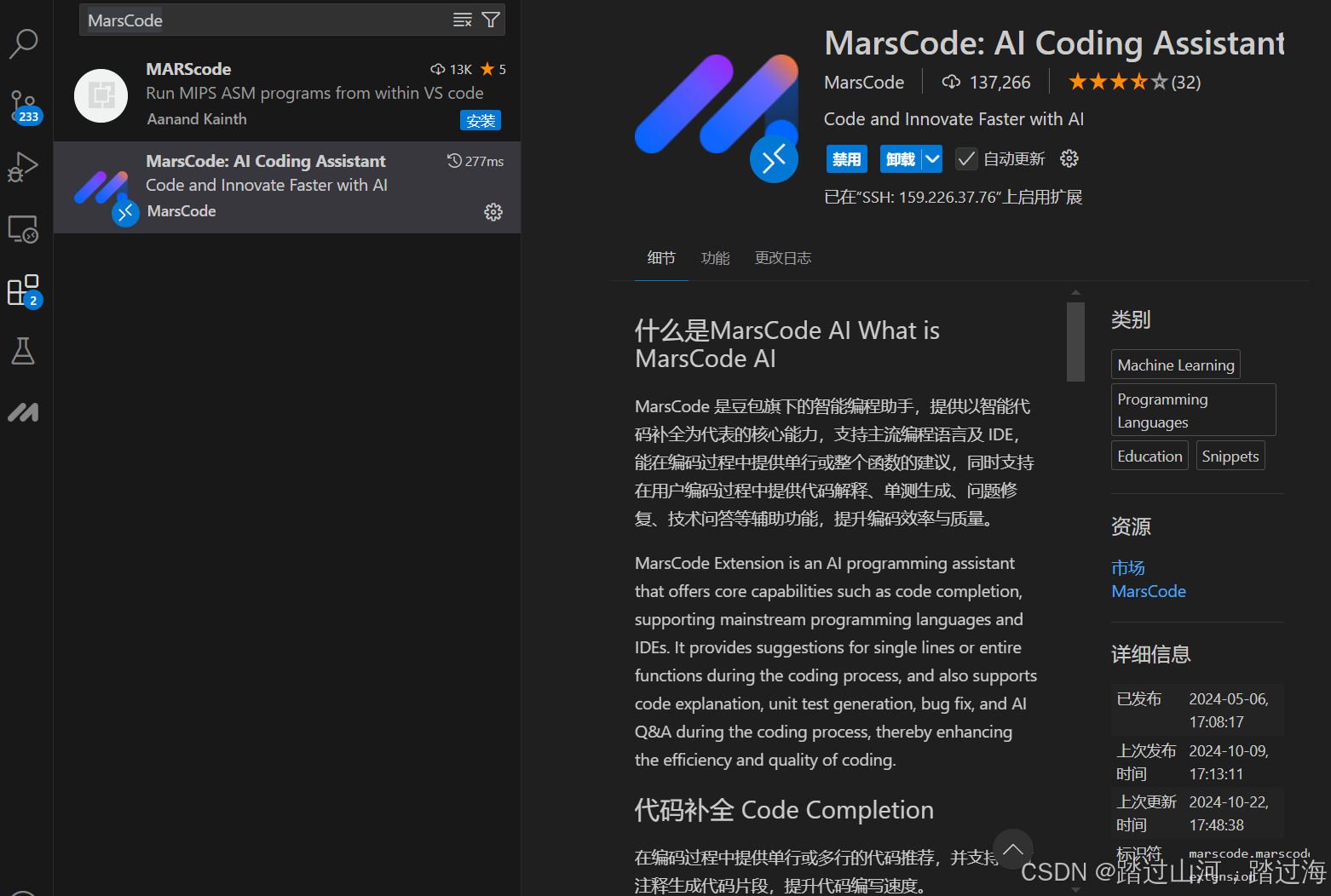The height and width of the screenshot is (896, 1331).
Task: Install the MARScode MIPS extension
Action: [481, 121]
